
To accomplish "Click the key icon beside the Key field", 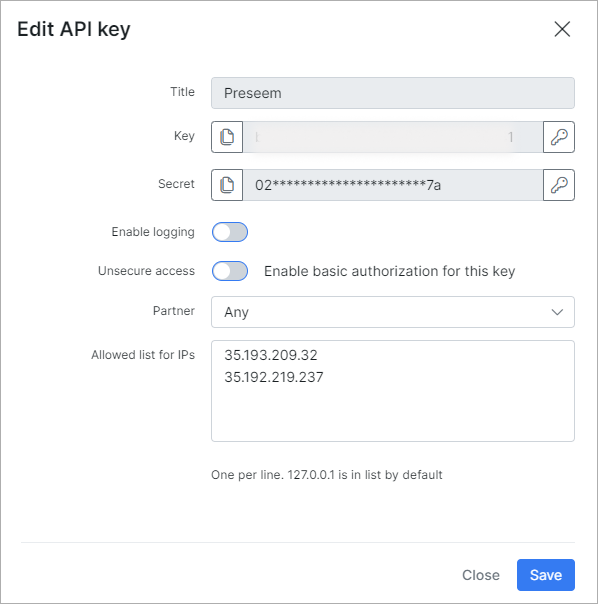I will (559, 137).
